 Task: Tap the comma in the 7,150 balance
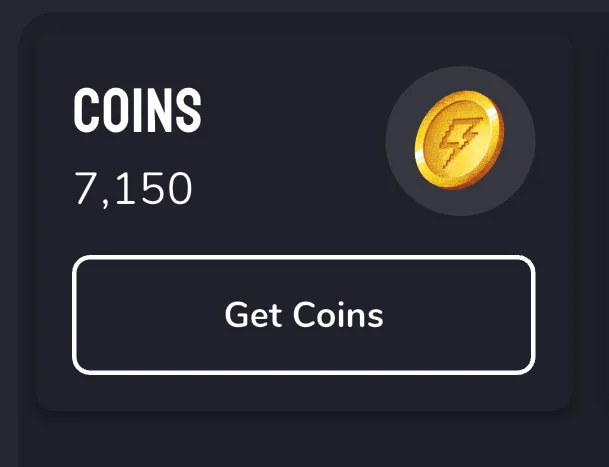105,203
